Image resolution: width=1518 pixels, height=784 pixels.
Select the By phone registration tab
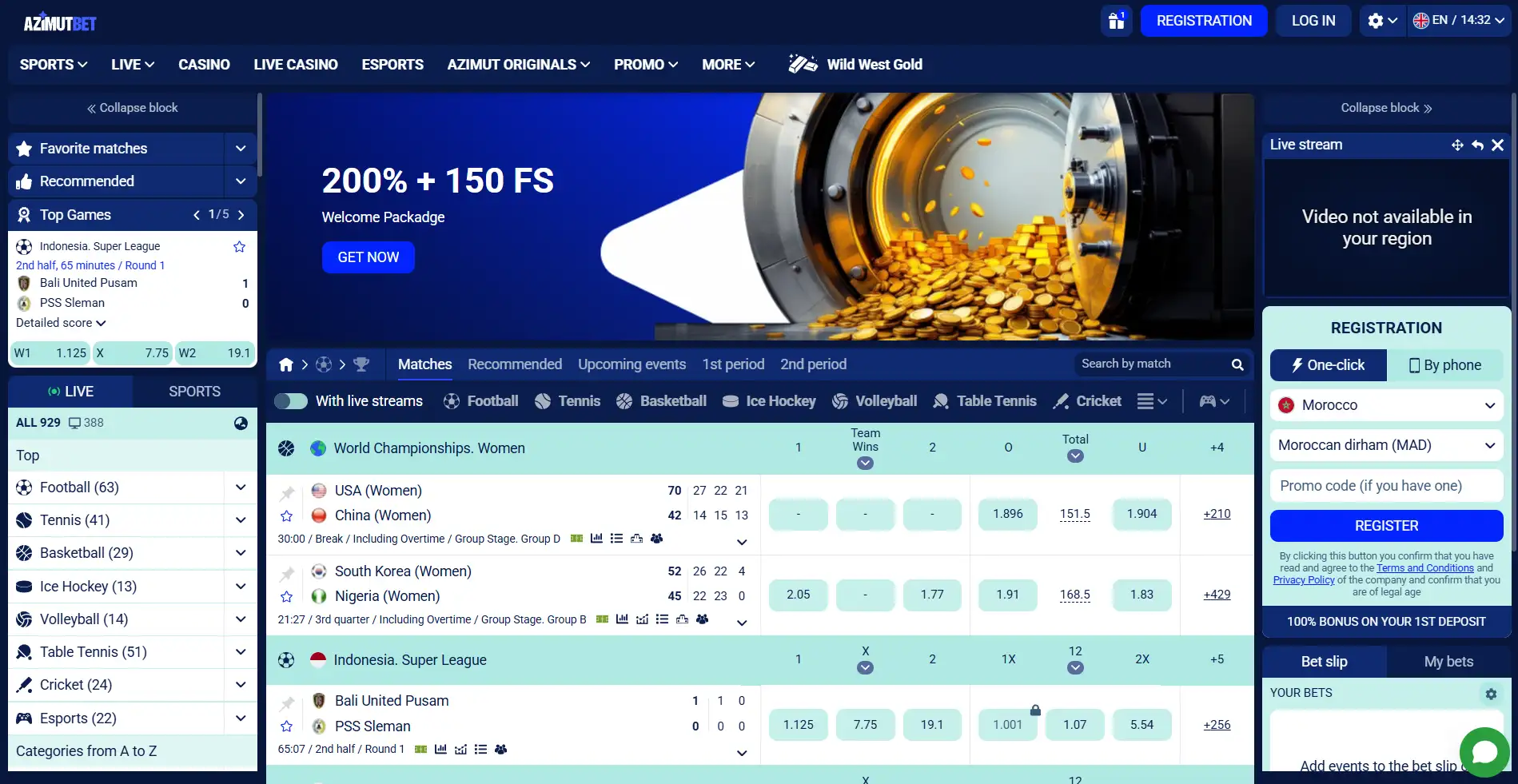tap(1444, 365)
